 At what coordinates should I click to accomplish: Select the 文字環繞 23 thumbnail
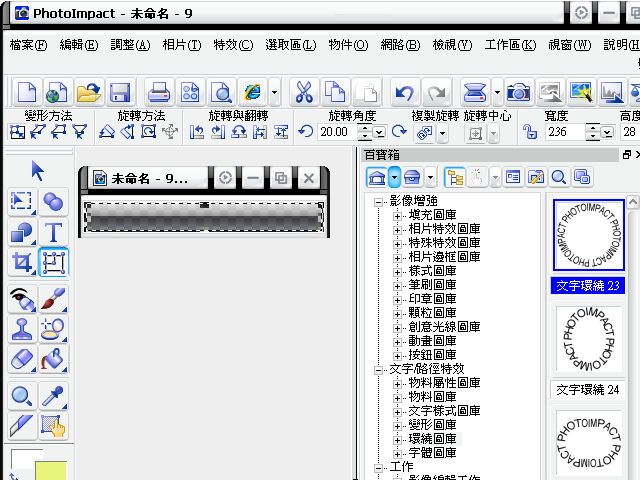pos(589,235)
